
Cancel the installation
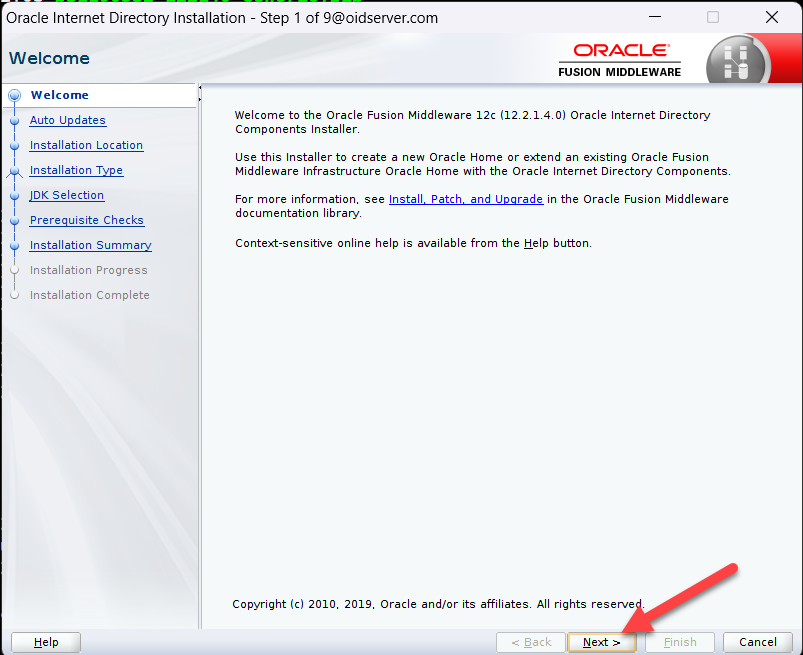758,642
